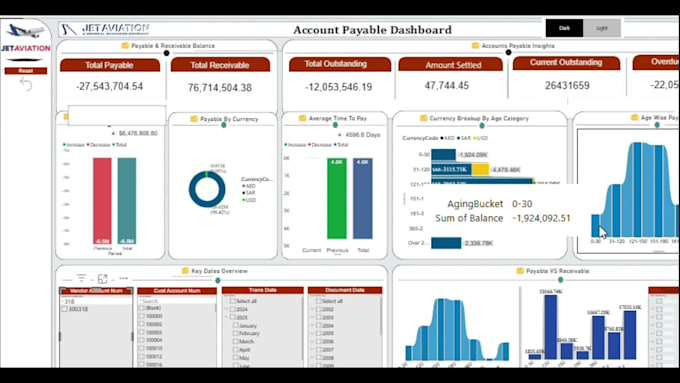Image resolution: width=680 pixels, height=383 pixels.
Task: Expand the 2002 node in Document Date
Action: pyautogui.click(x=312, y=309)
